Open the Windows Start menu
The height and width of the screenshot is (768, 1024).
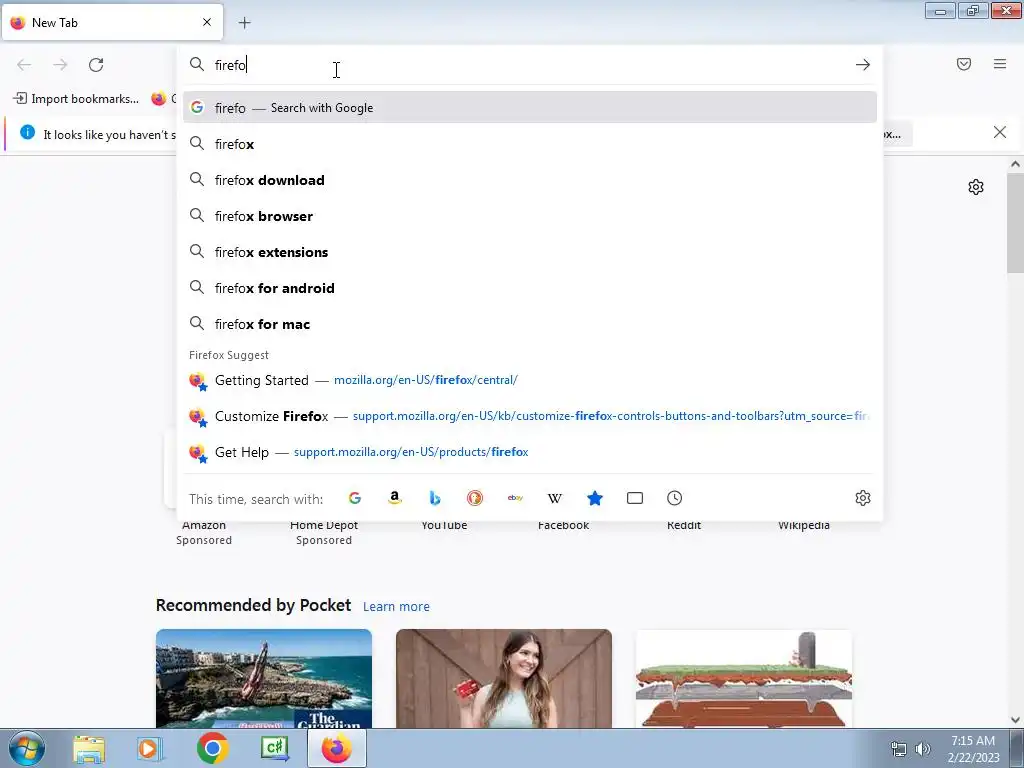26,748
